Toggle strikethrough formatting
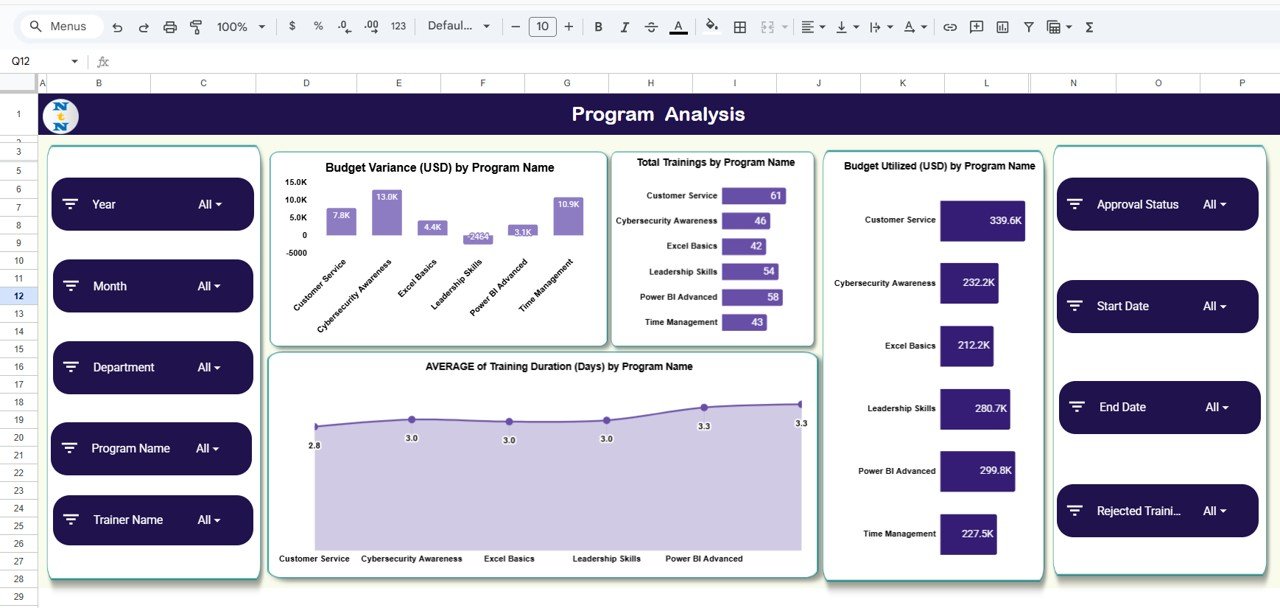The width and height of the screenshot is (1280, 608). (650, 26)
